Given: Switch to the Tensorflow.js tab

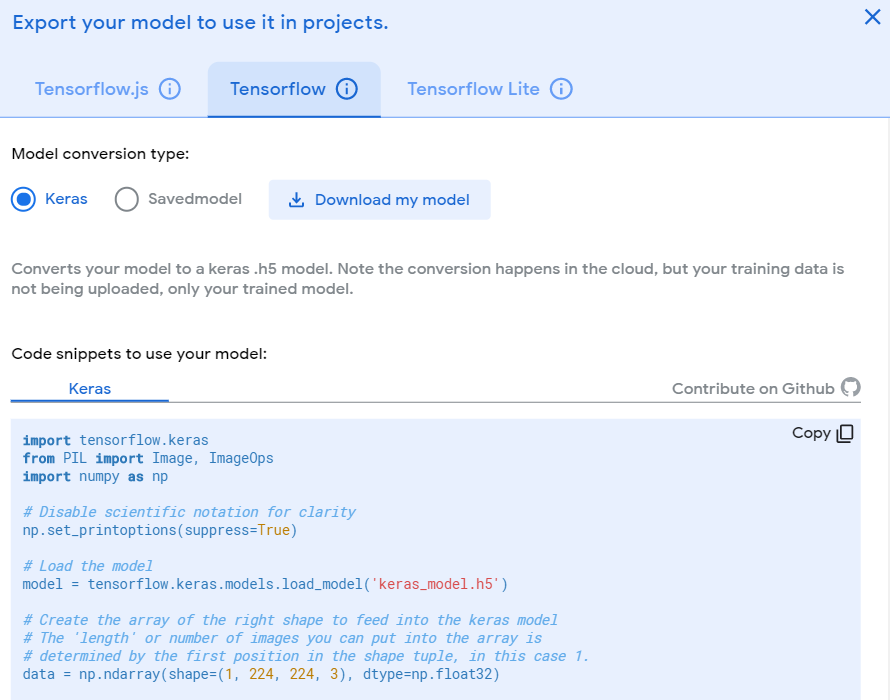Looking at the screenshot, I should pyautogui.click(x=92, y=89).
